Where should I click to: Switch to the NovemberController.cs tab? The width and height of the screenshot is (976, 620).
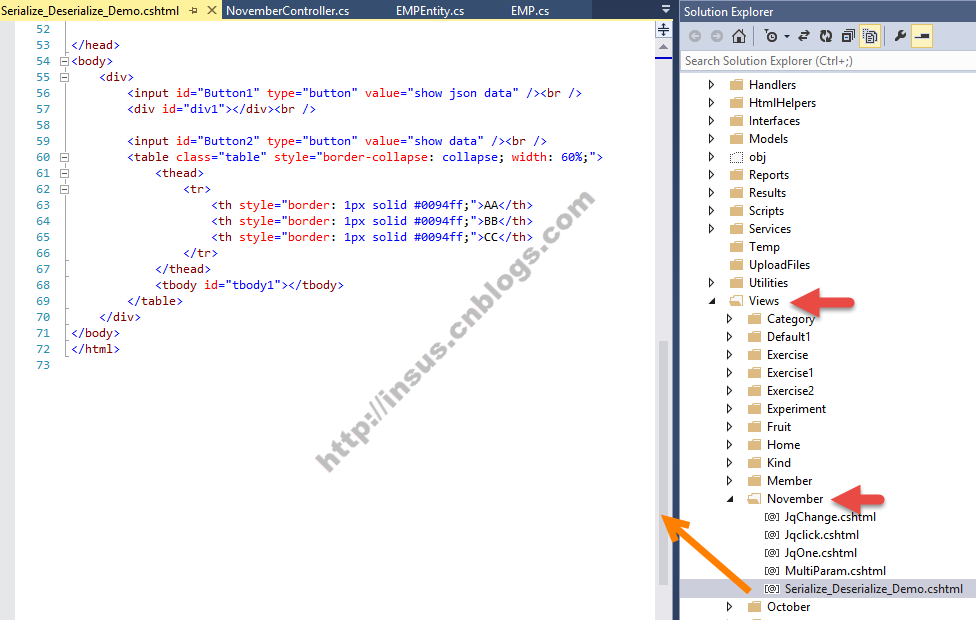pos(287,11)
